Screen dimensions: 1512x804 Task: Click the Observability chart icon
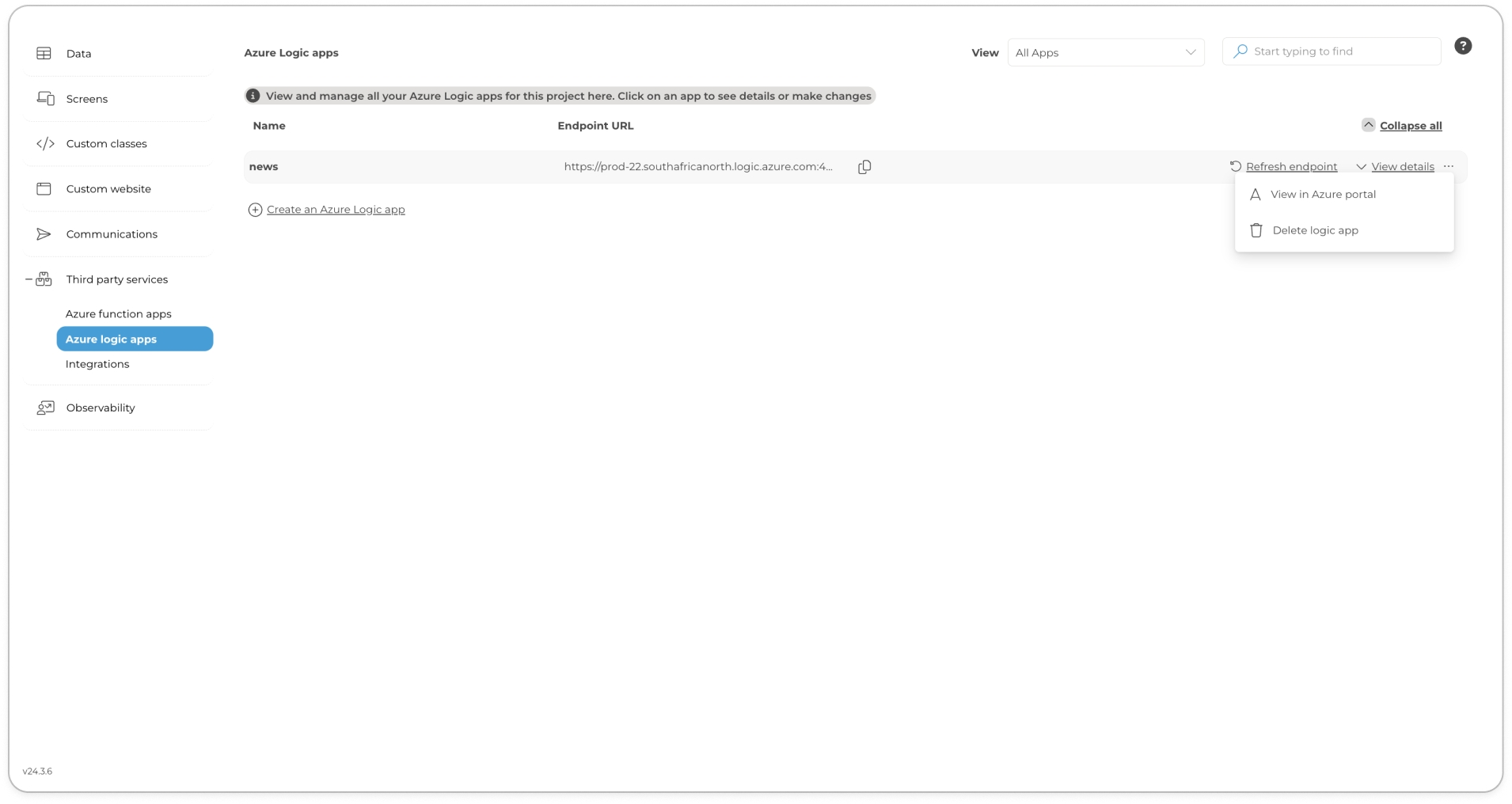tap(45, 408)
